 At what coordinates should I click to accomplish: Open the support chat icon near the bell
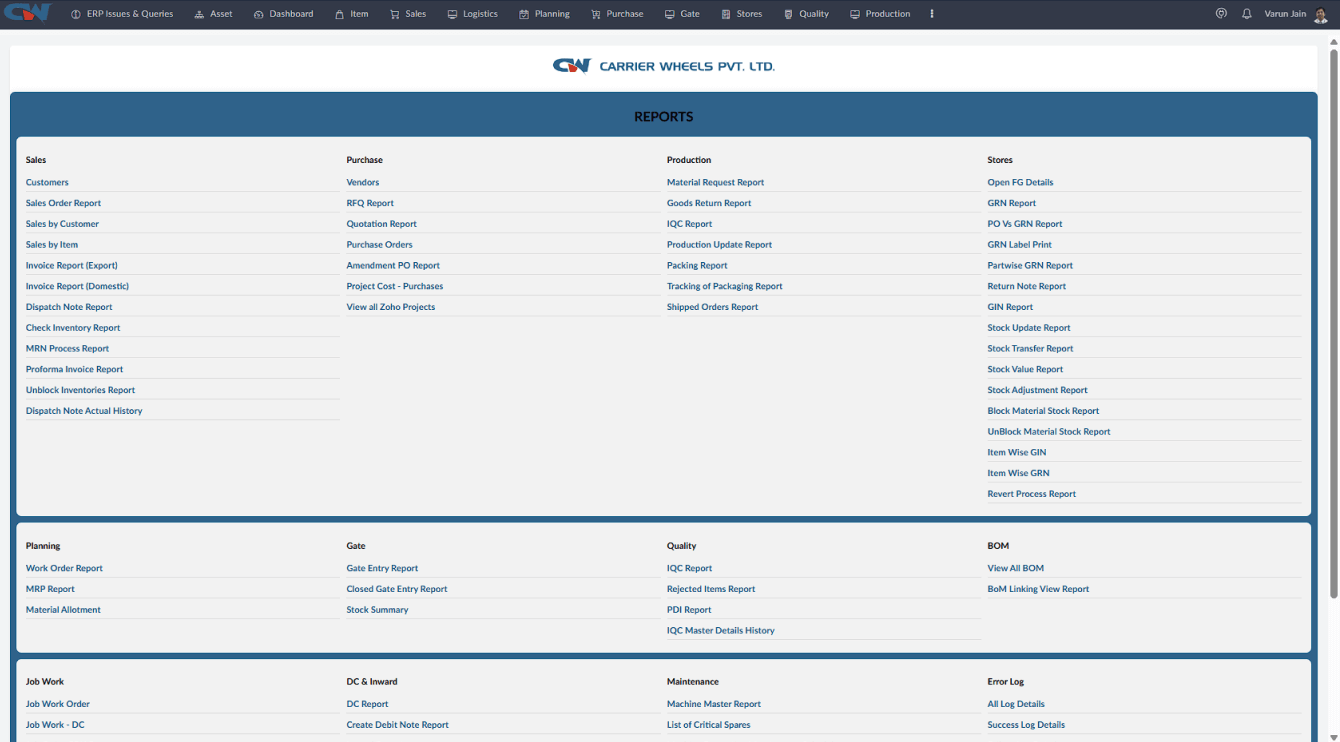point(1221,14)
